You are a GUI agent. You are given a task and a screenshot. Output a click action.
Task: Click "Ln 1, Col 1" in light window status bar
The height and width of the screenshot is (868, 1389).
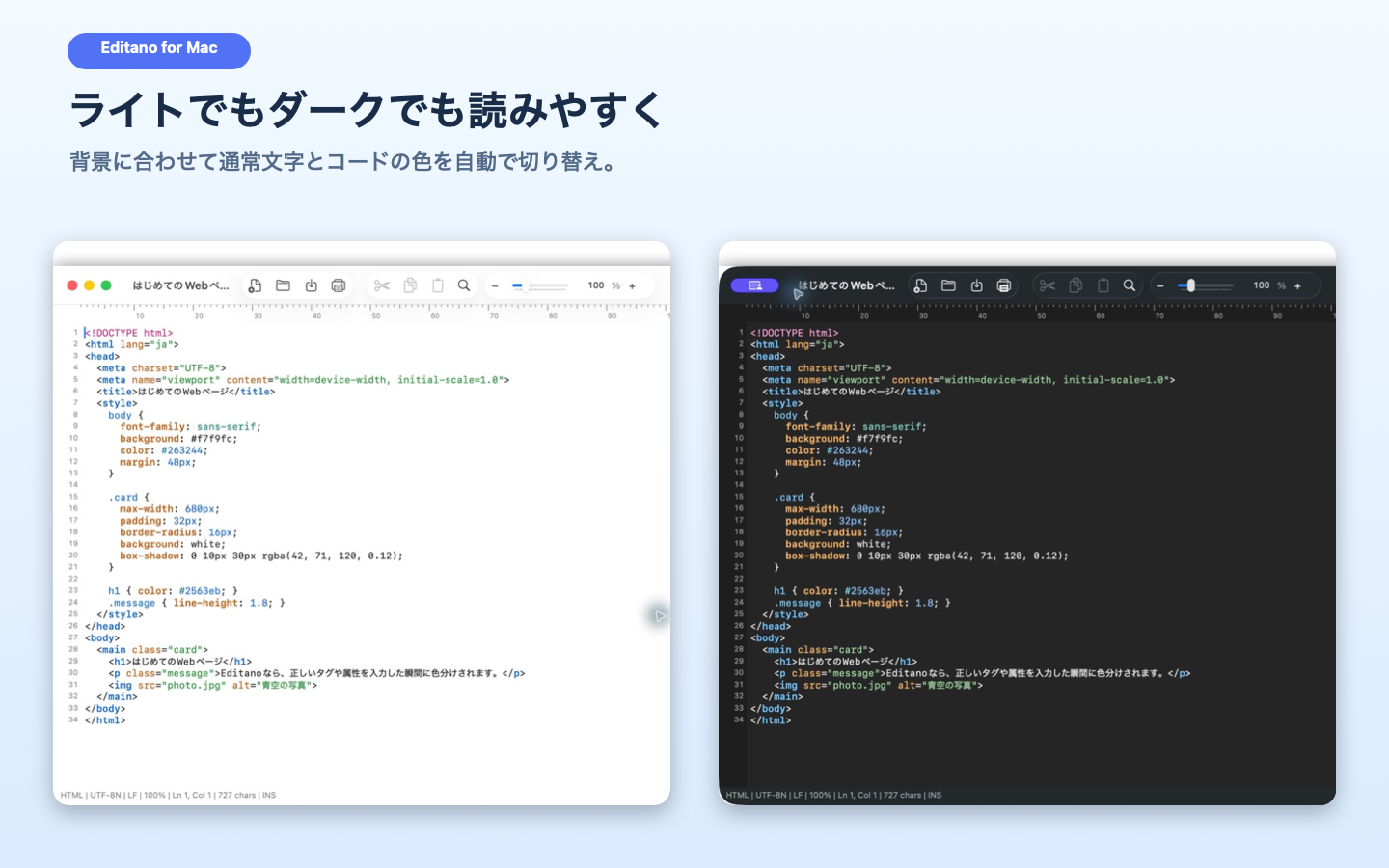[192, 796]
